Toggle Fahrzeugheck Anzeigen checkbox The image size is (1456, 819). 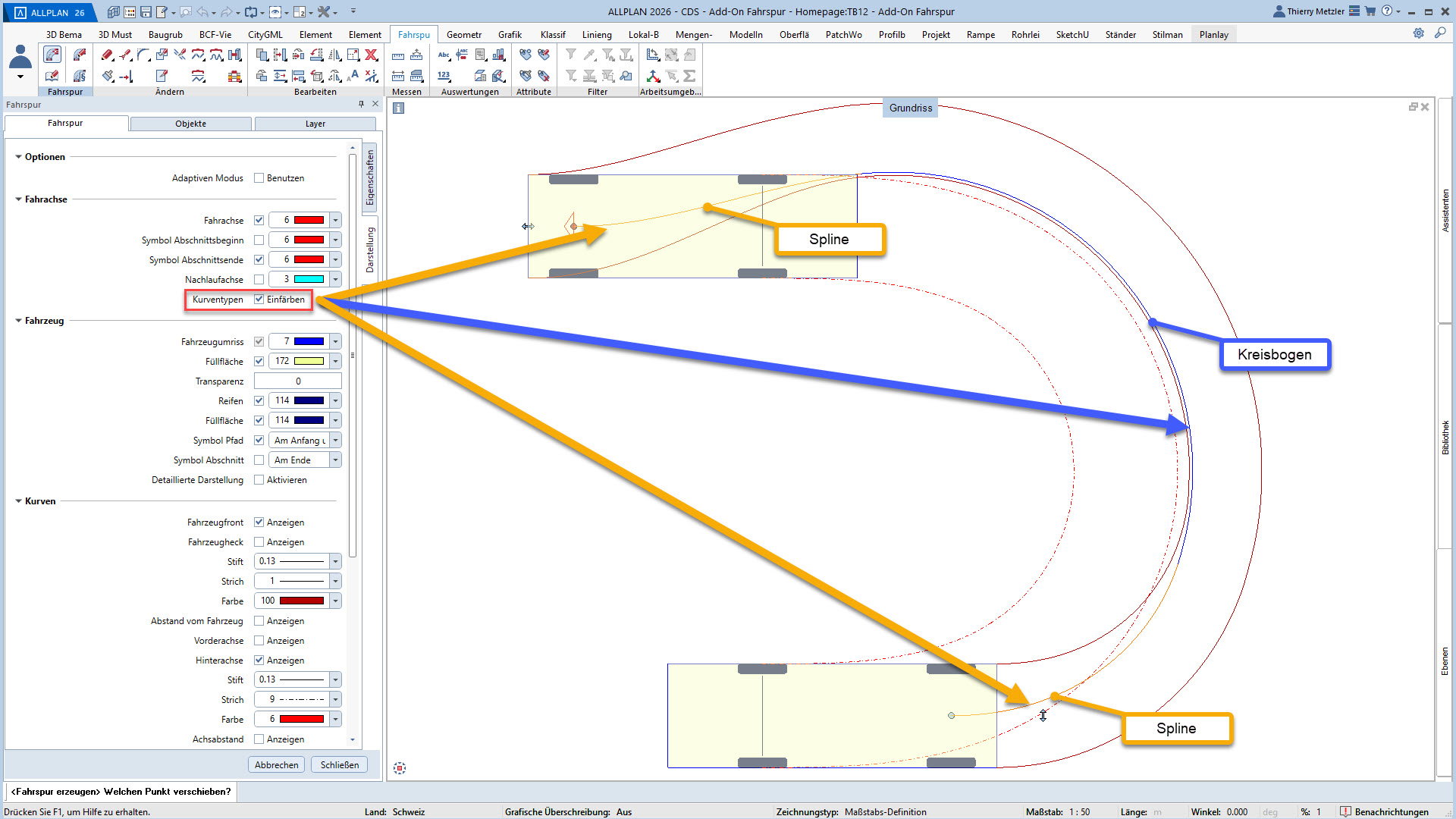coord(259,542)
